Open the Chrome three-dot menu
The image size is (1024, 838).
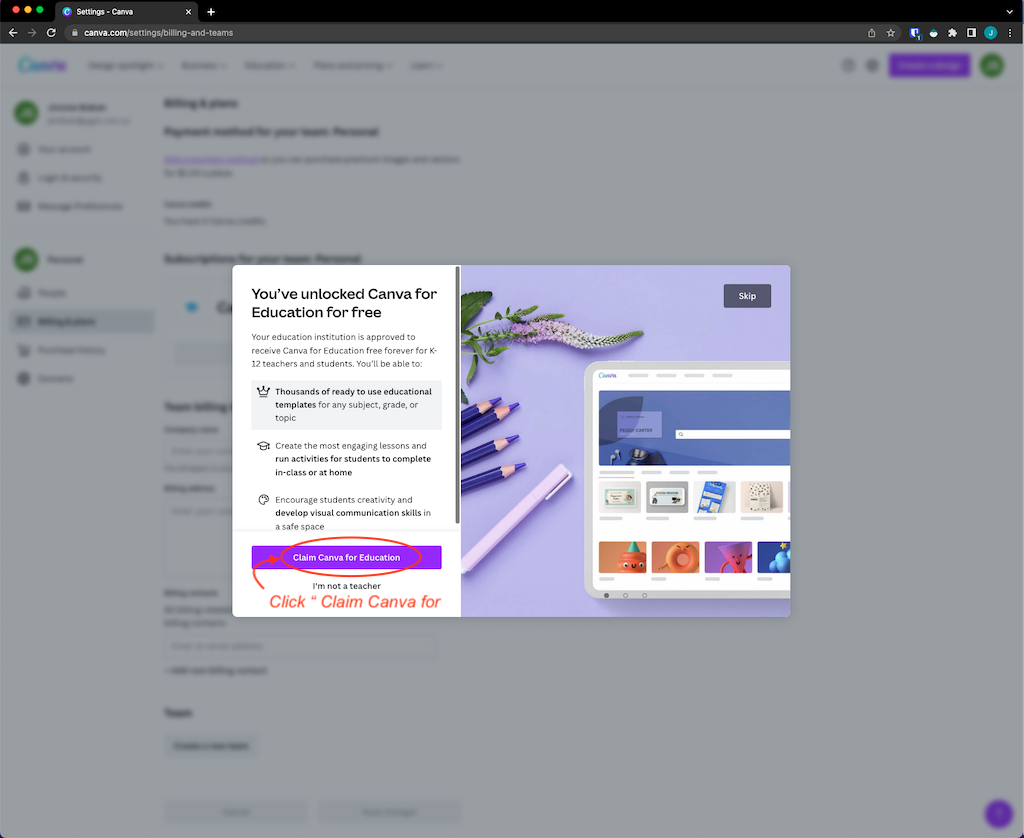[x=1010, y=33]
